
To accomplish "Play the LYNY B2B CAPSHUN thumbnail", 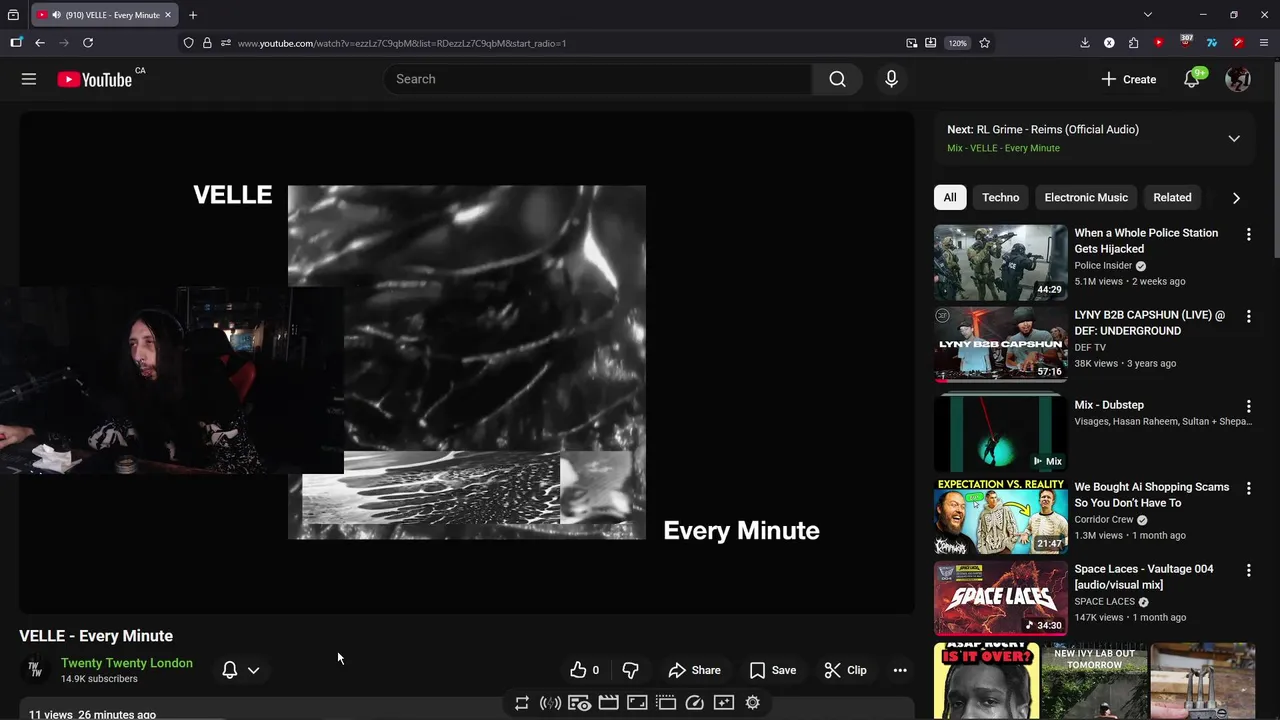I will point(1000,344).
